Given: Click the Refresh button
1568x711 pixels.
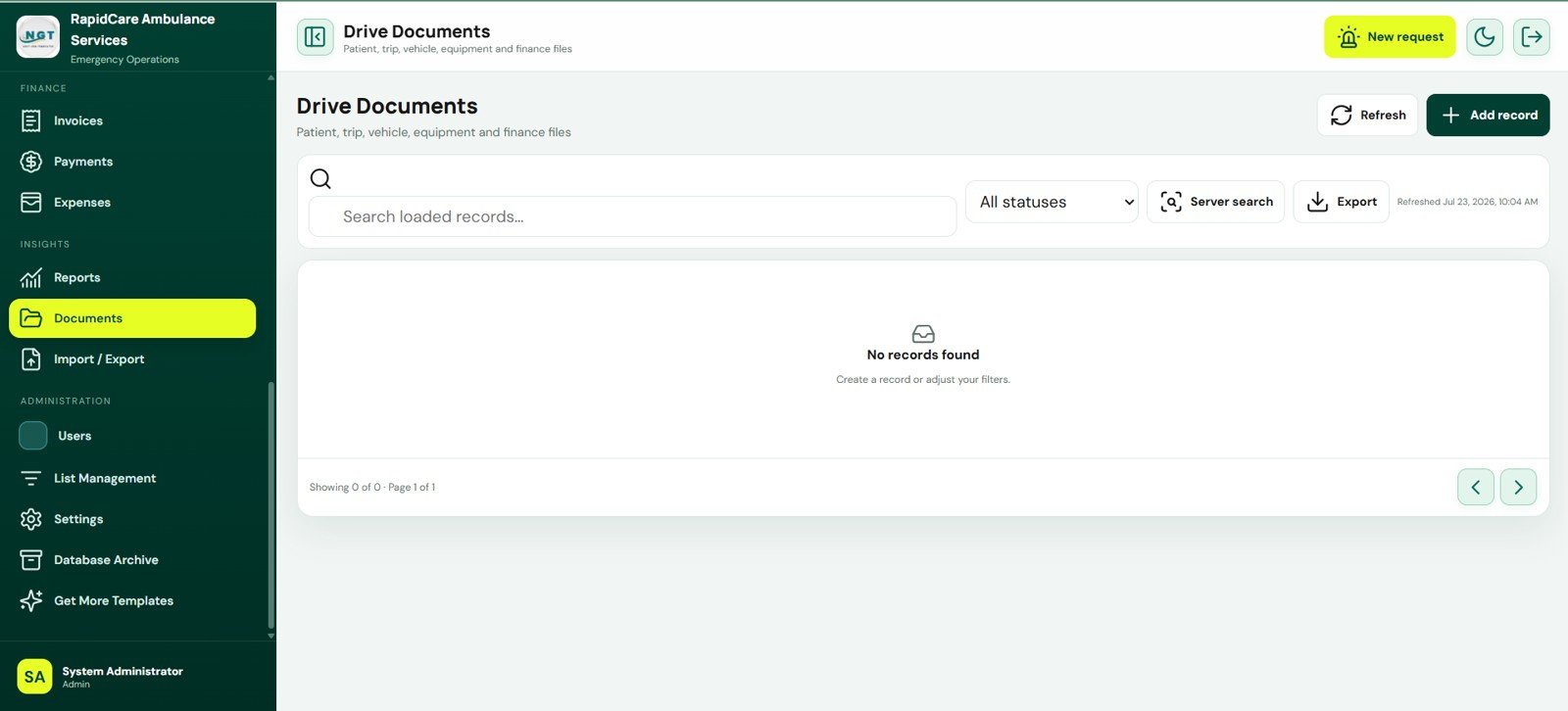Looking at the screenshot, I should pyautogui.click(x=1367, y=115).
